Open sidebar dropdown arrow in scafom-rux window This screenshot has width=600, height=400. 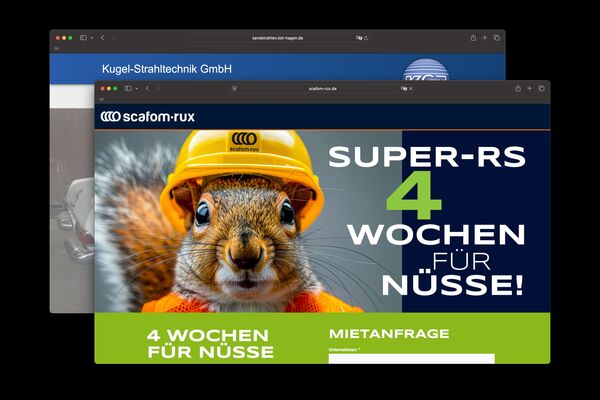click(137, 89)
